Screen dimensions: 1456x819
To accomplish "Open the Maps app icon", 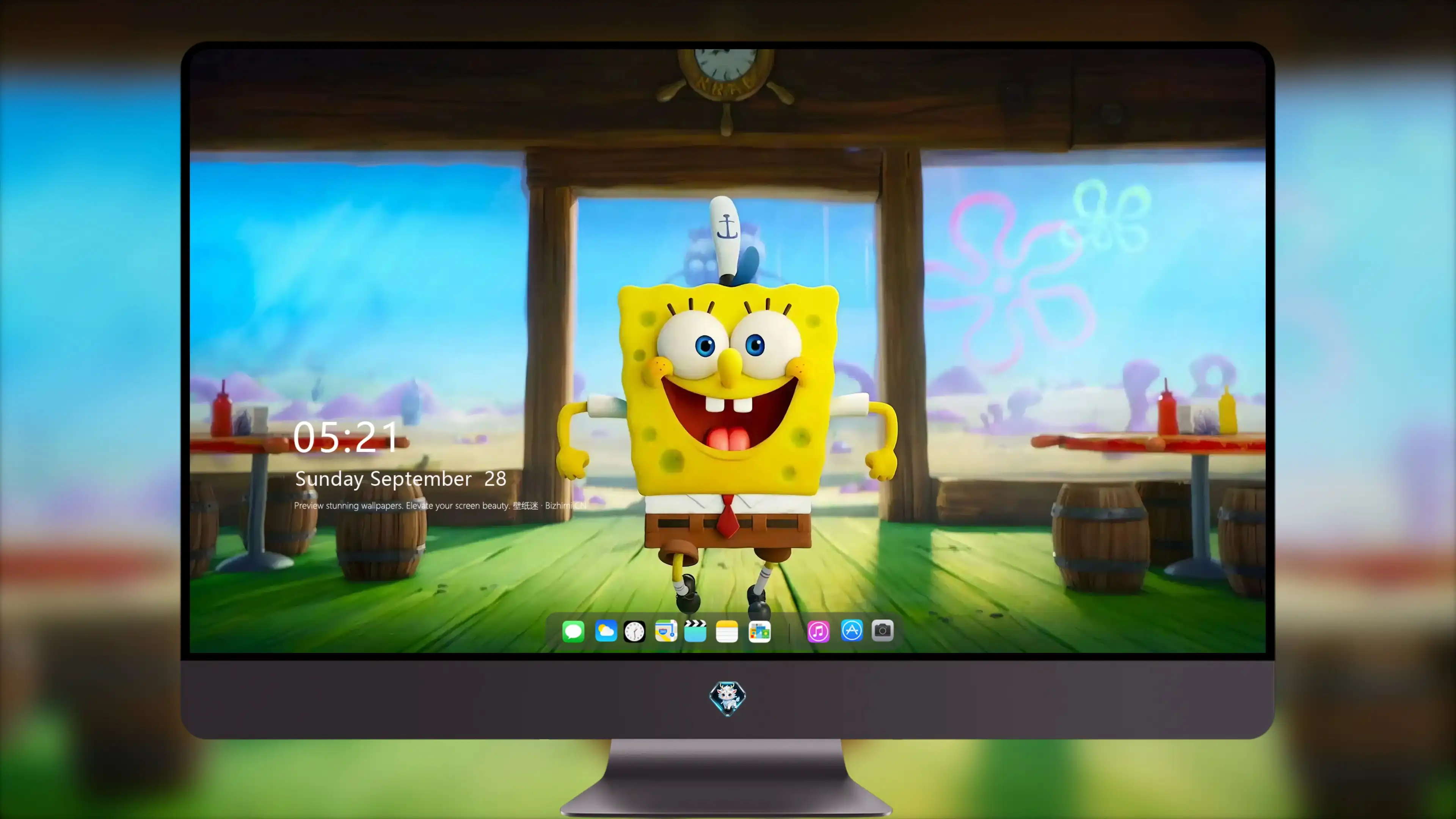I will click(666, 631).
